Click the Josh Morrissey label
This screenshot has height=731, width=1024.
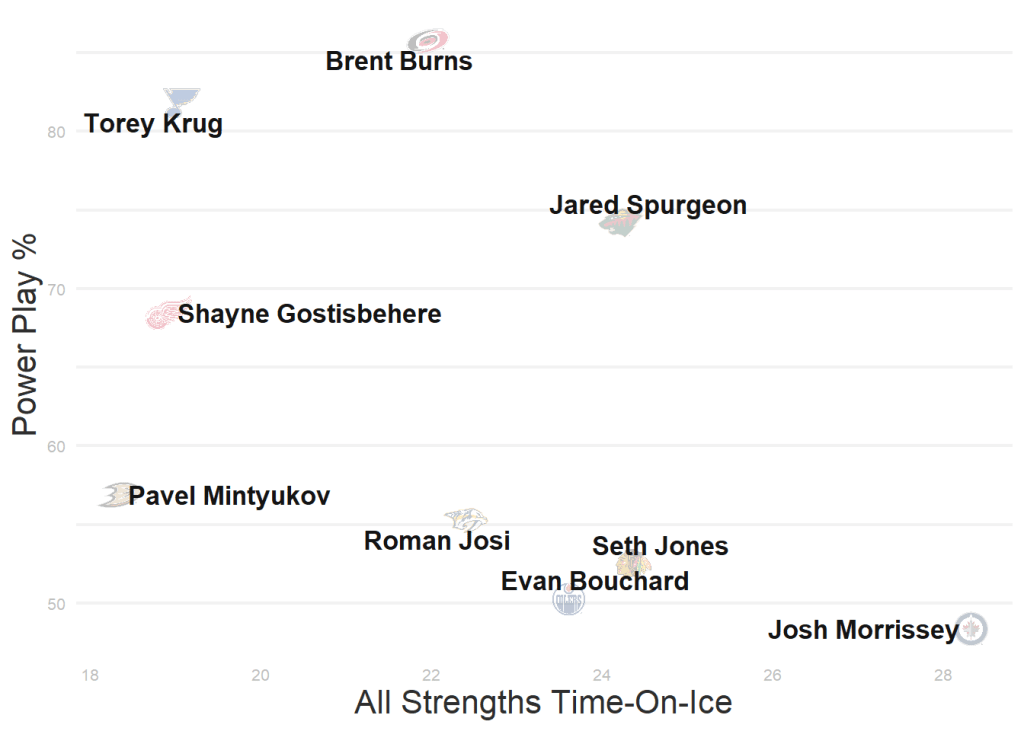point(863,631)
